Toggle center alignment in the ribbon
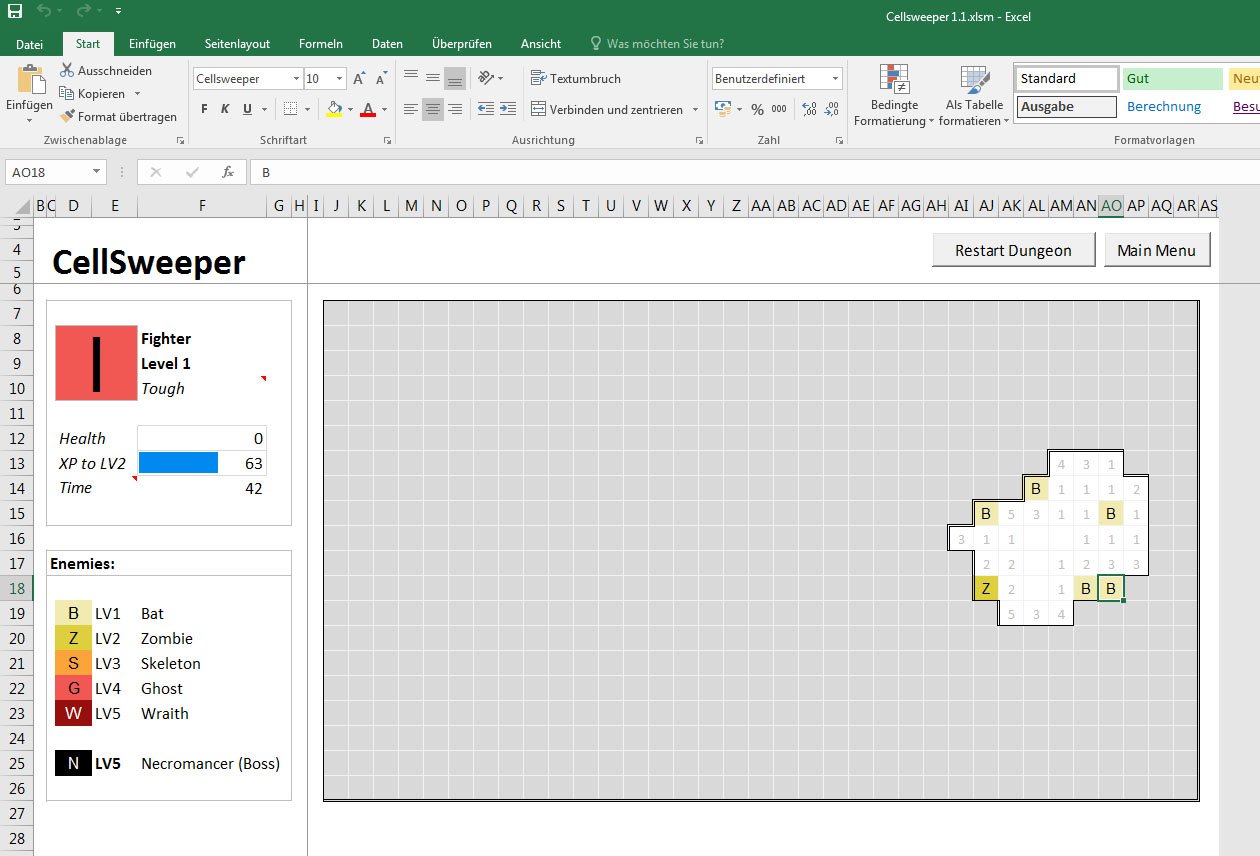 432,109
